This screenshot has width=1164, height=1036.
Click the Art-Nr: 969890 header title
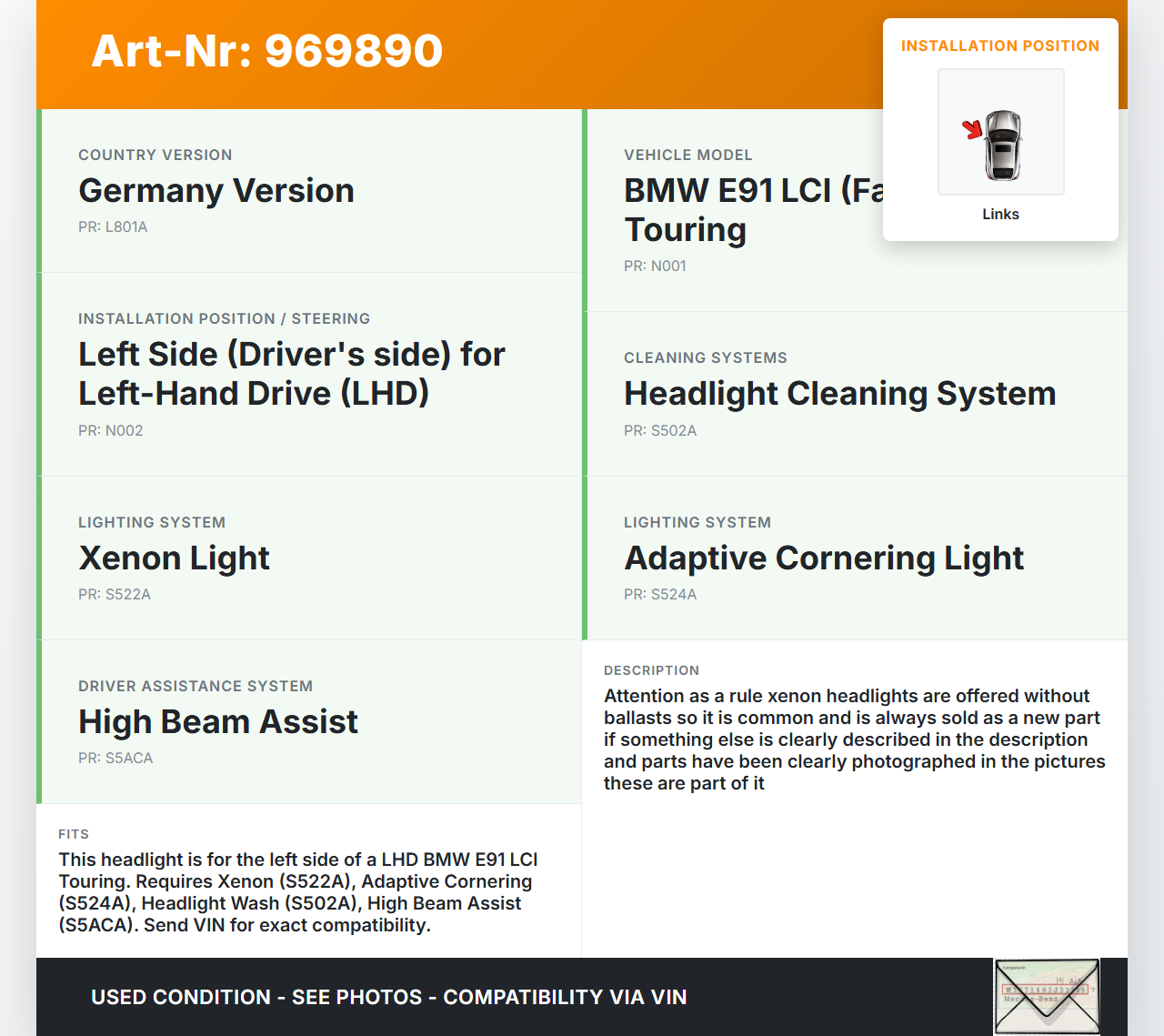pyautogui.click(x=266, y=51)
